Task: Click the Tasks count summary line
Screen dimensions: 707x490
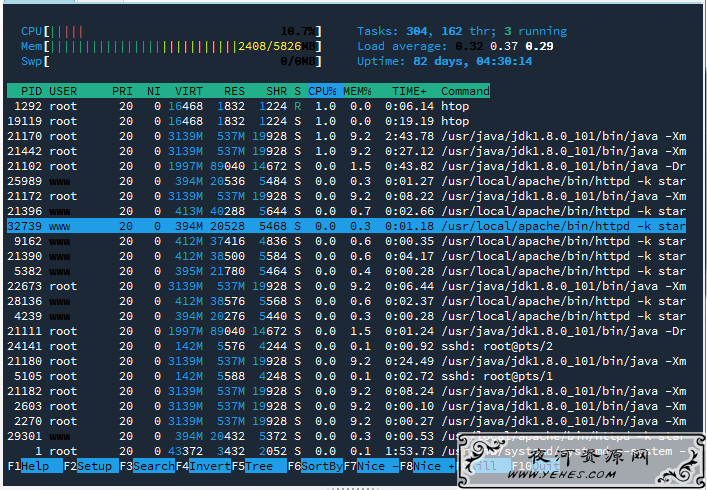Action: 462,31
